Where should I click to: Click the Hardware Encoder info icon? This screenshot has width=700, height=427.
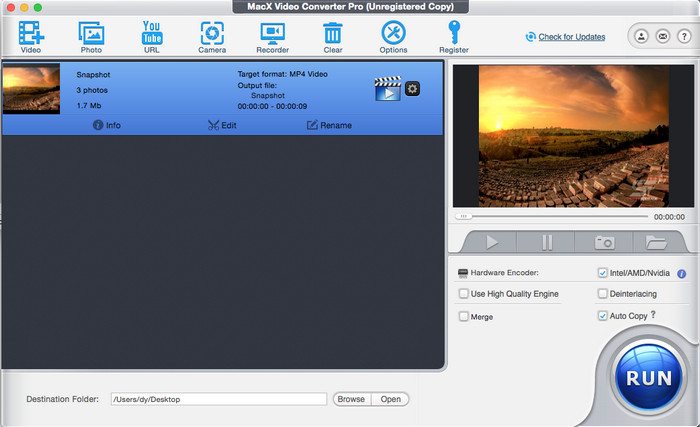681,274
